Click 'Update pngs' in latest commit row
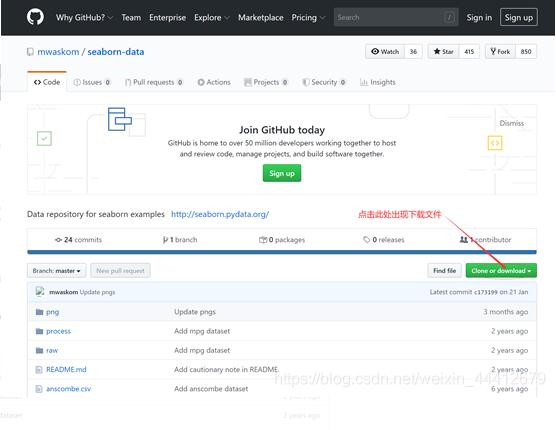 tap(98, 292)
